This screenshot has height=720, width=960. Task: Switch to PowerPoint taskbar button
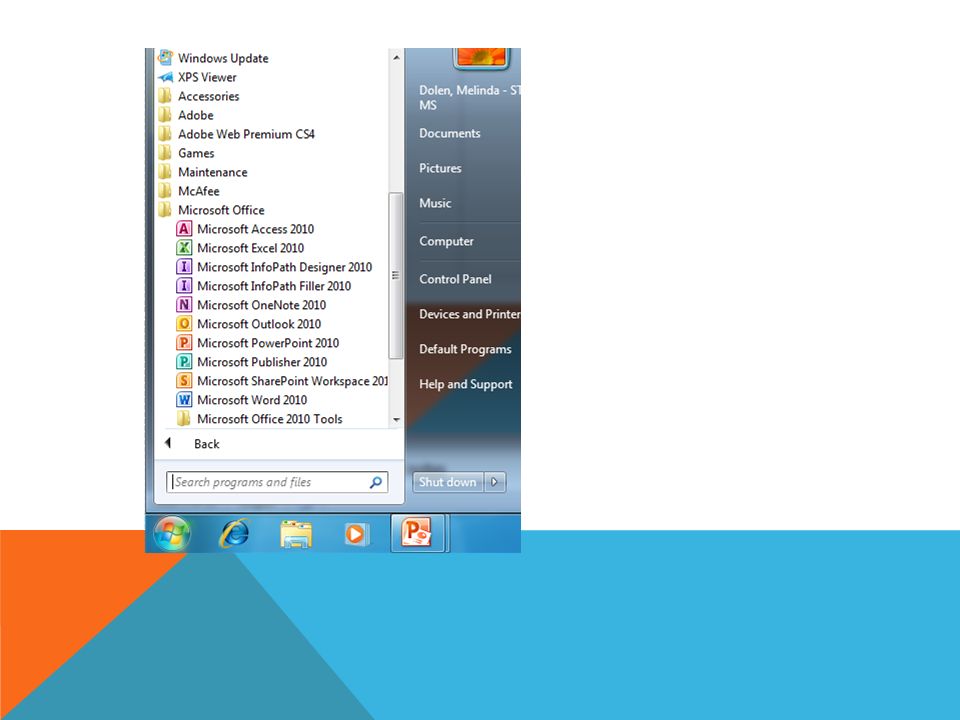pos(416,533)
